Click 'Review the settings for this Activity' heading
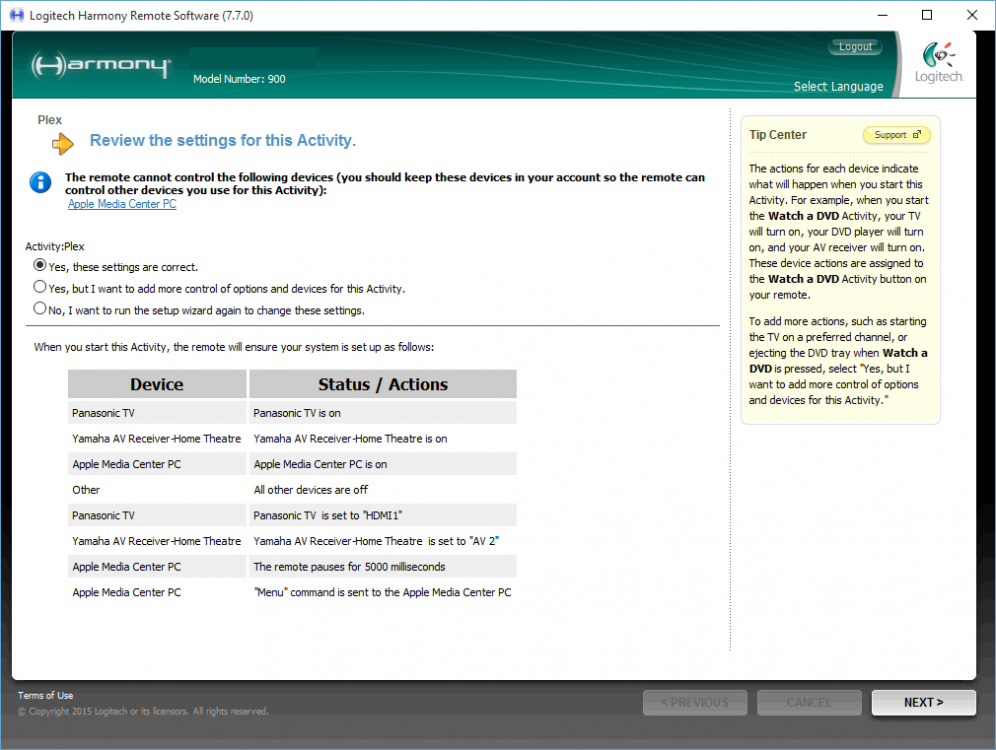Screen dimensions: 996x750 [222, 140]
